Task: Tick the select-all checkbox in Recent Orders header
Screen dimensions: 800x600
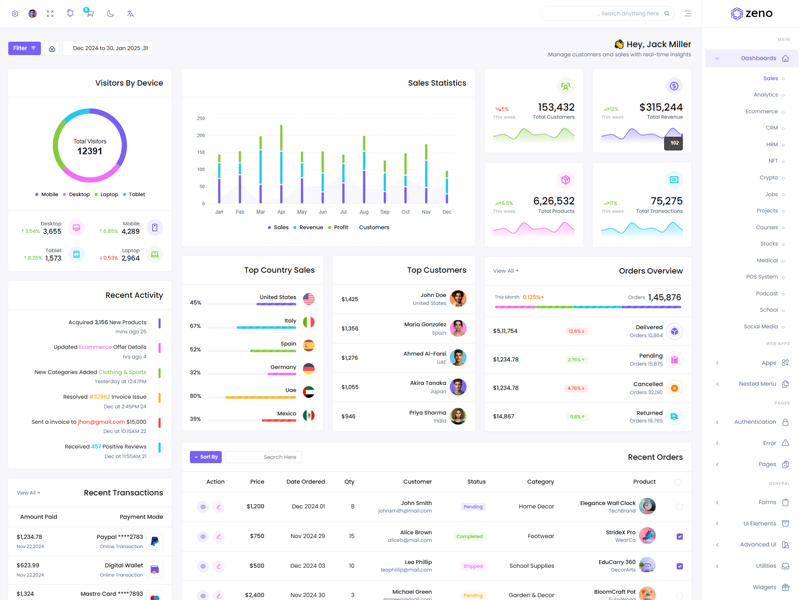Action: click(678, 482)
